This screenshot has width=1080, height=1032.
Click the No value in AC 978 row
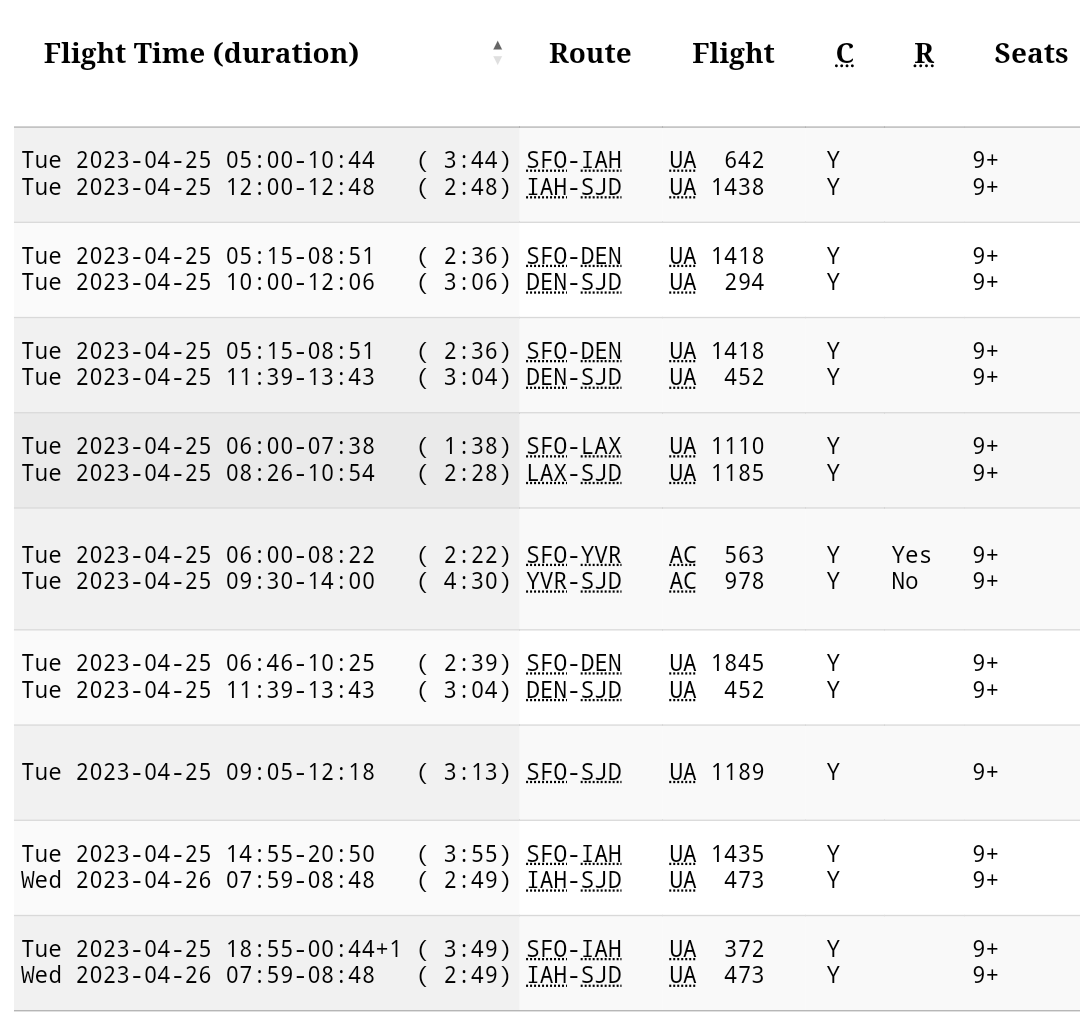pos(905,581)
